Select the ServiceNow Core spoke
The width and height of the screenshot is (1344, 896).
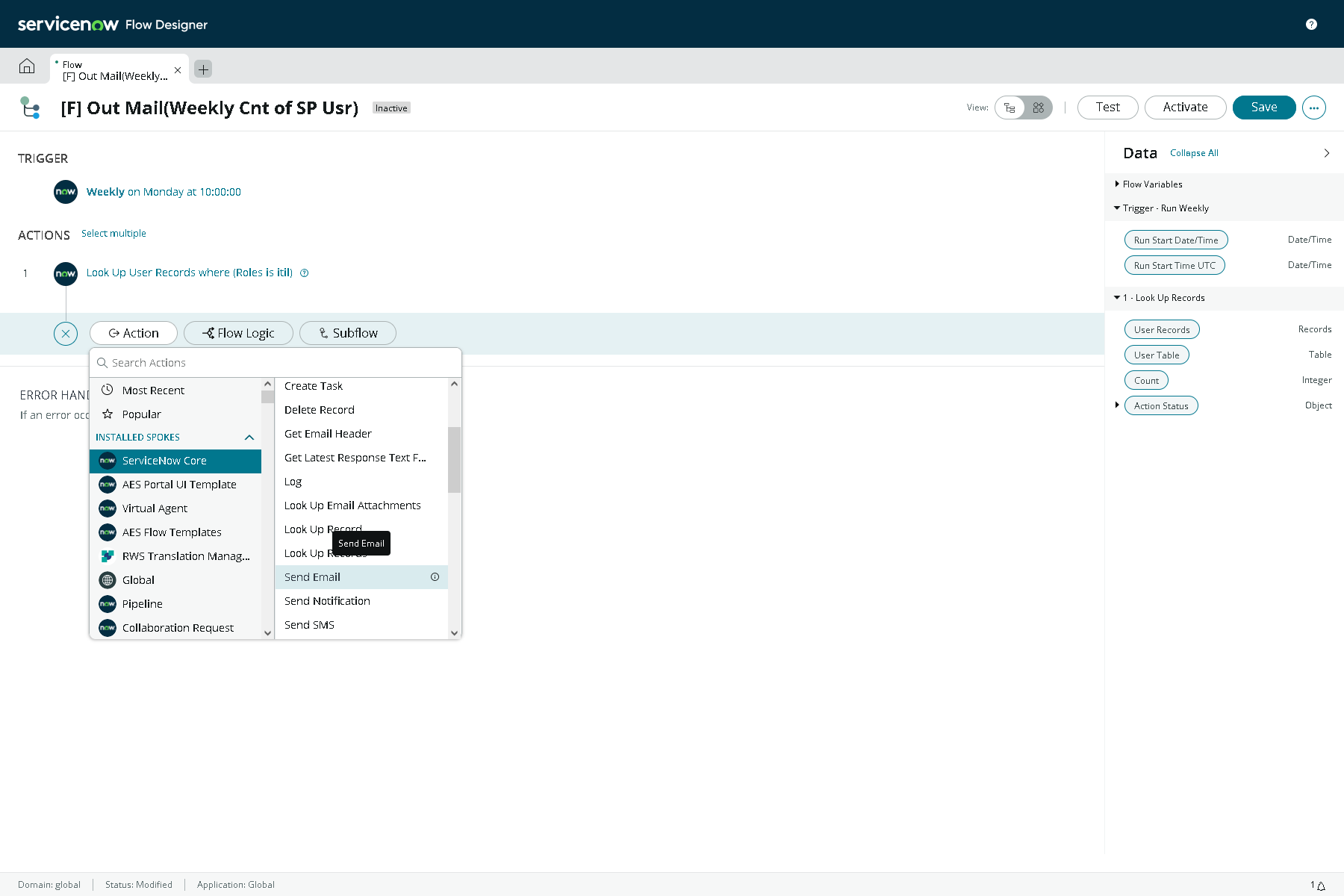point(175,461)
